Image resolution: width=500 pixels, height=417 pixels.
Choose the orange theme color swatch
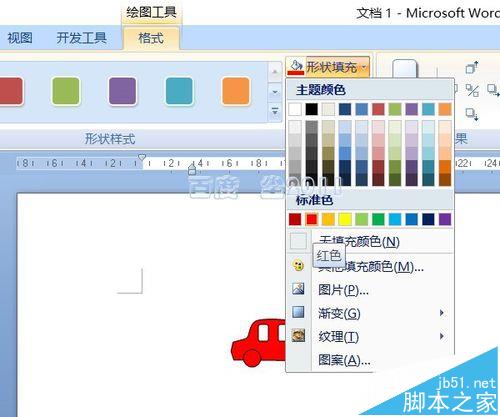445,109
